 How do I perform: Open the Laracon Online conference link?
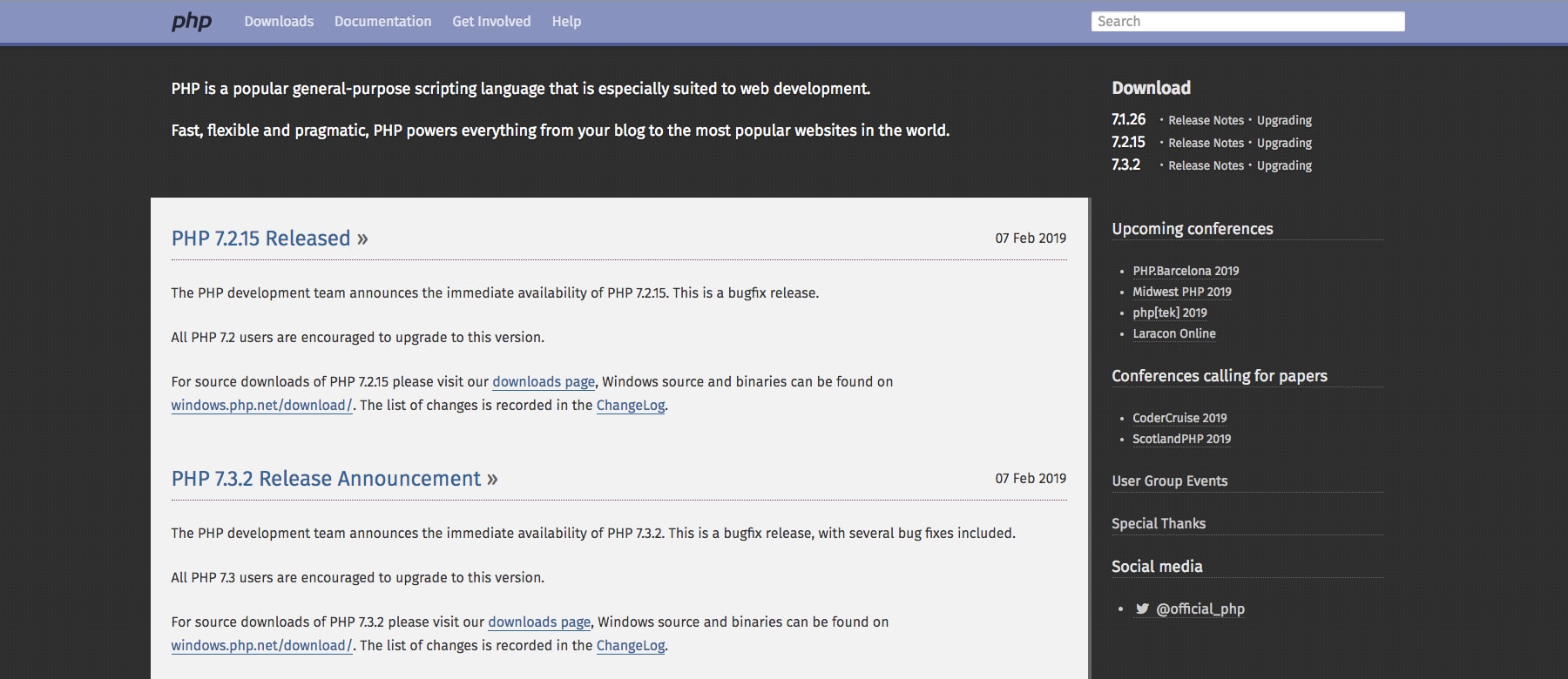(x=1173, y=333)
